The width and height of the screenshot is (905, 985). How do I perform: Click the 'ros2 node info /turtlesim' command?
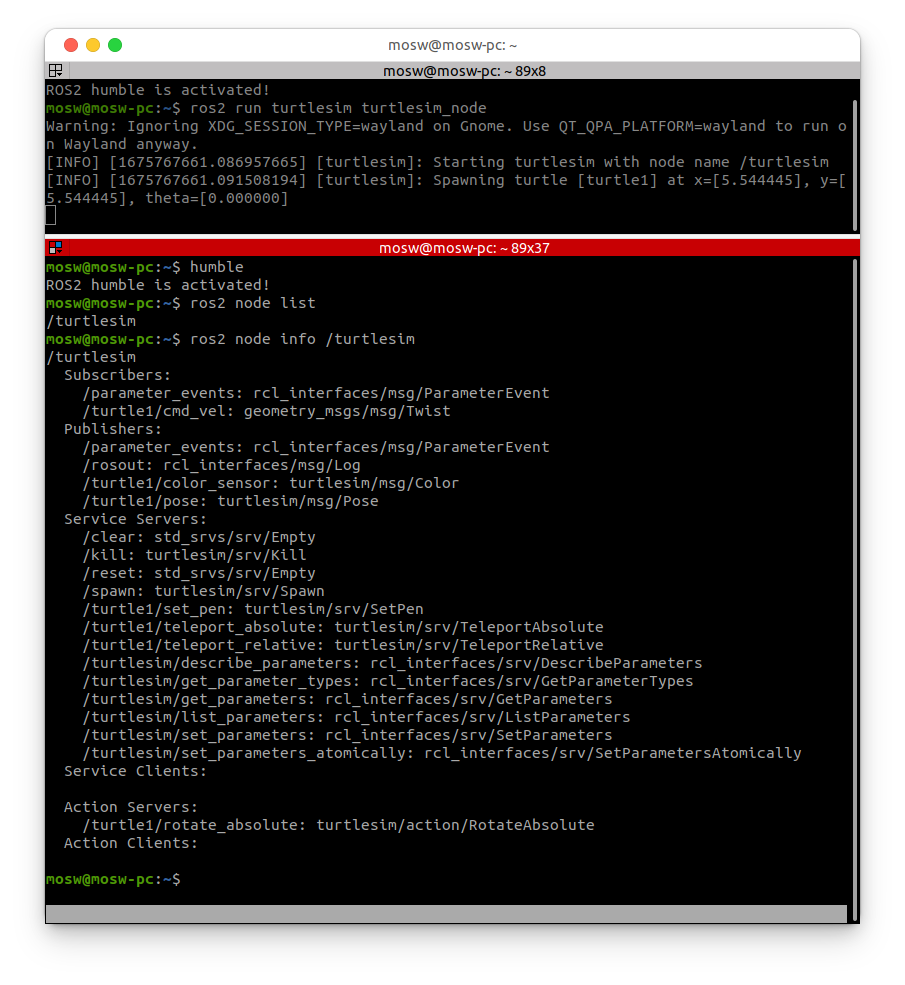302,339
